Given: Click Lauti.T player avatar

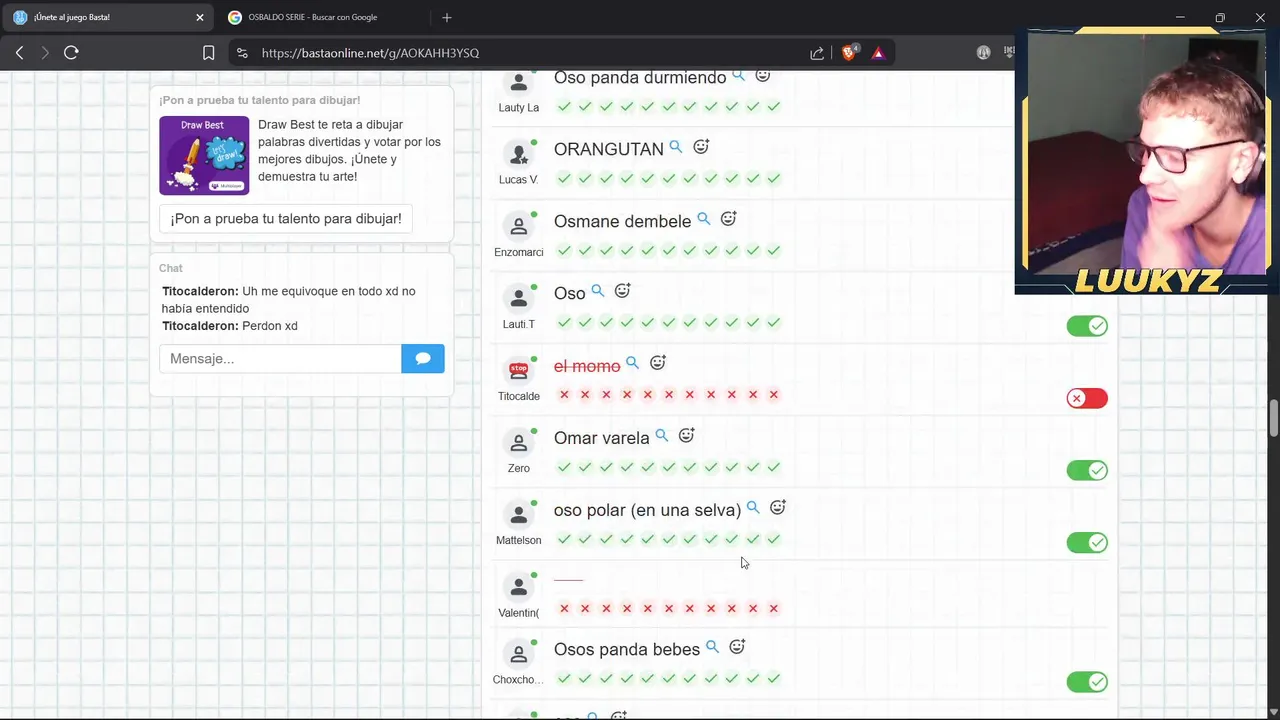Looking at the screenshot, I should (518, 298).
